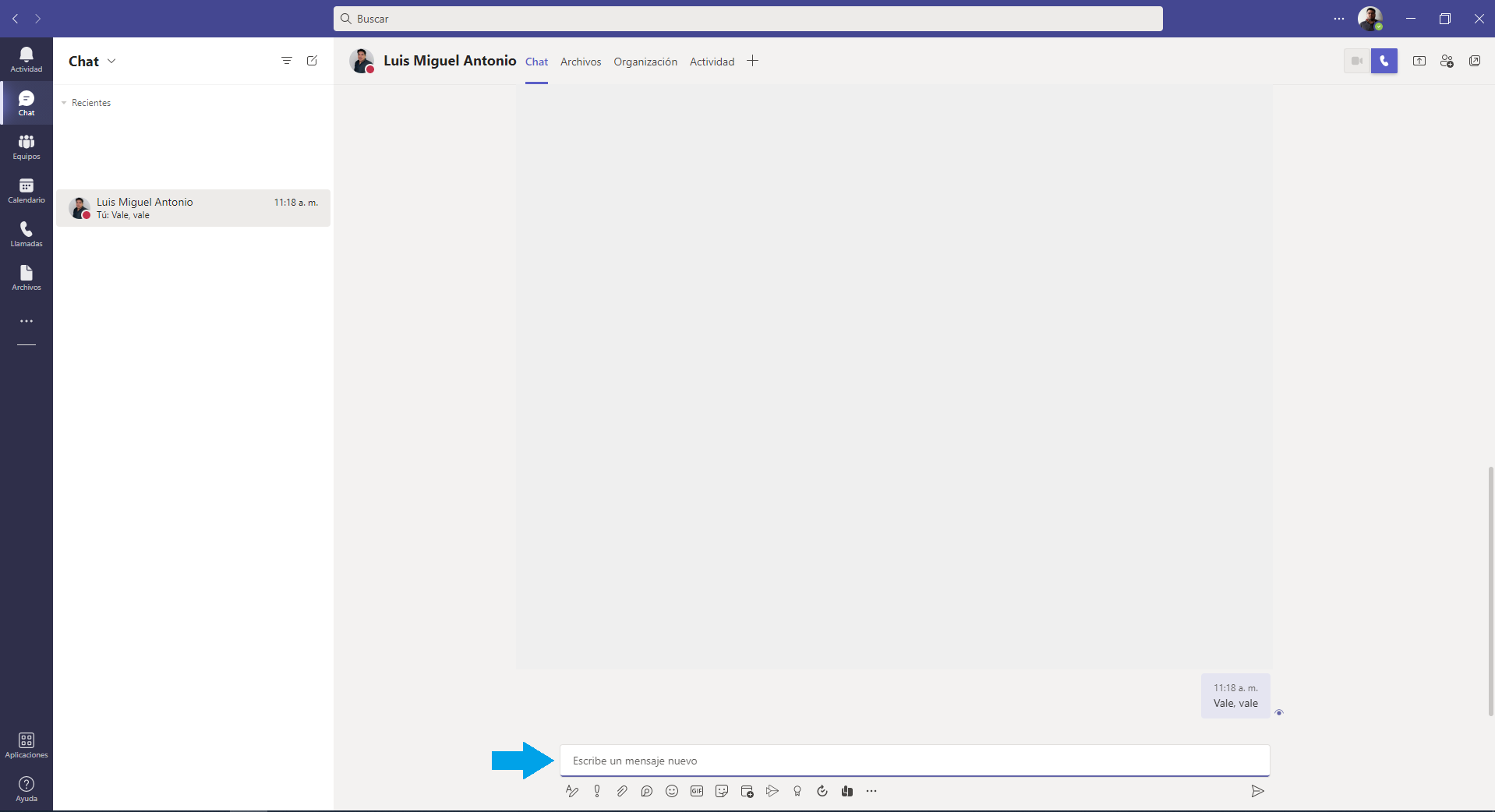Image resolution: width=1495 pixels, height=812 pixels.
Task: Select Chat icon in left sidebar
Action: click(x=27, y=103)
